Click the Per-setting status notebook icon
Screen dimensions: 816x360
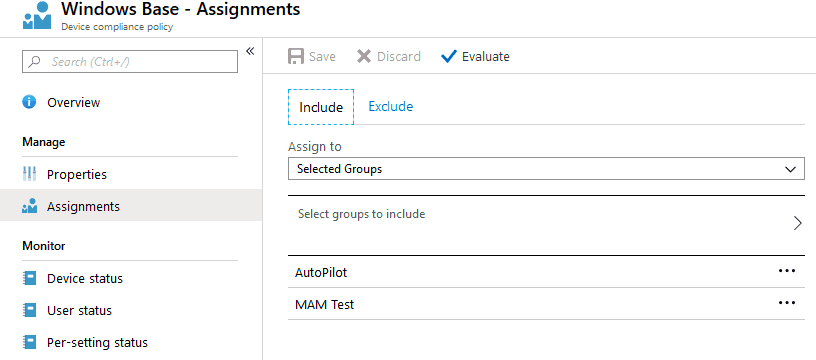point(30,343)
